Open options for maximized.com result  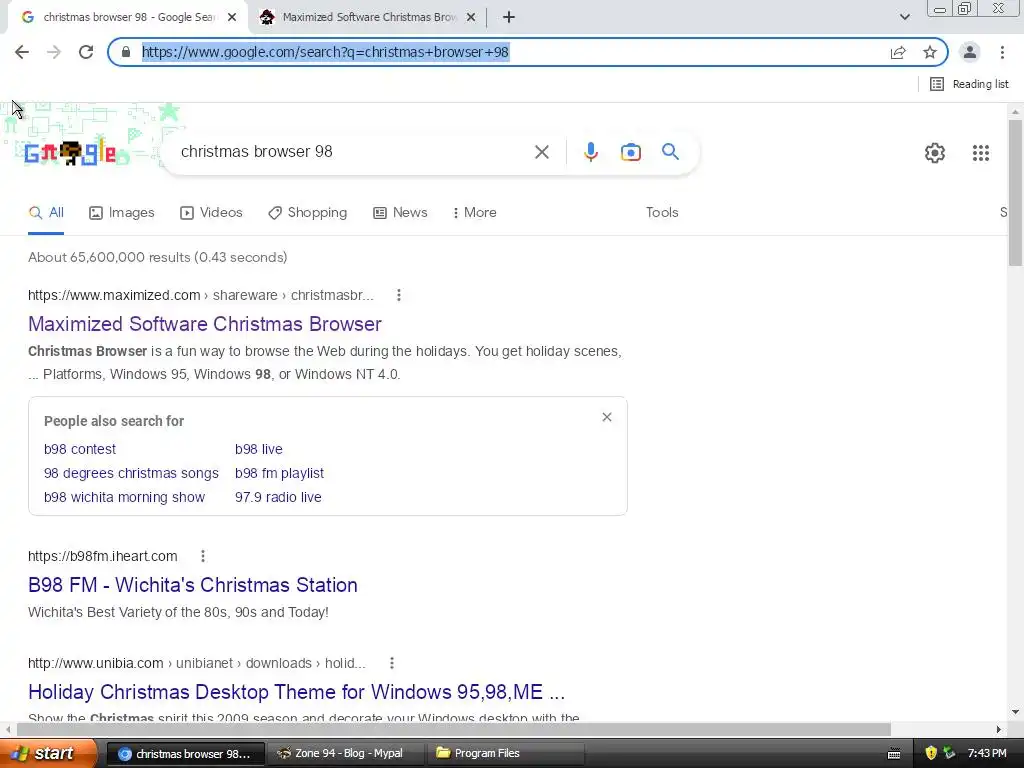pos(398,295)
